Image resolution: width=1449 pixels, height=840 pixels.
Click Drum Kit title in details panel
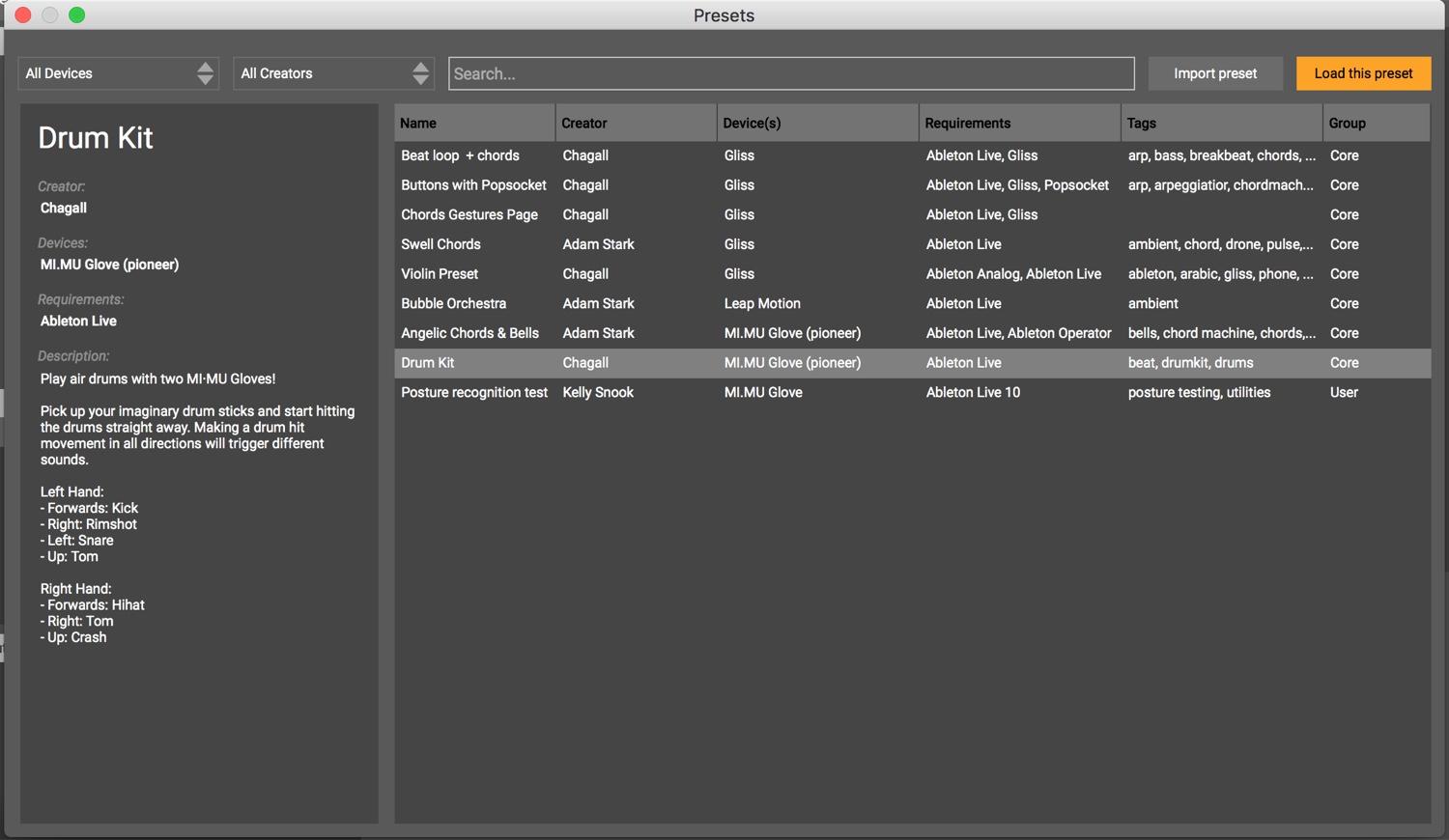coord(96,138)
